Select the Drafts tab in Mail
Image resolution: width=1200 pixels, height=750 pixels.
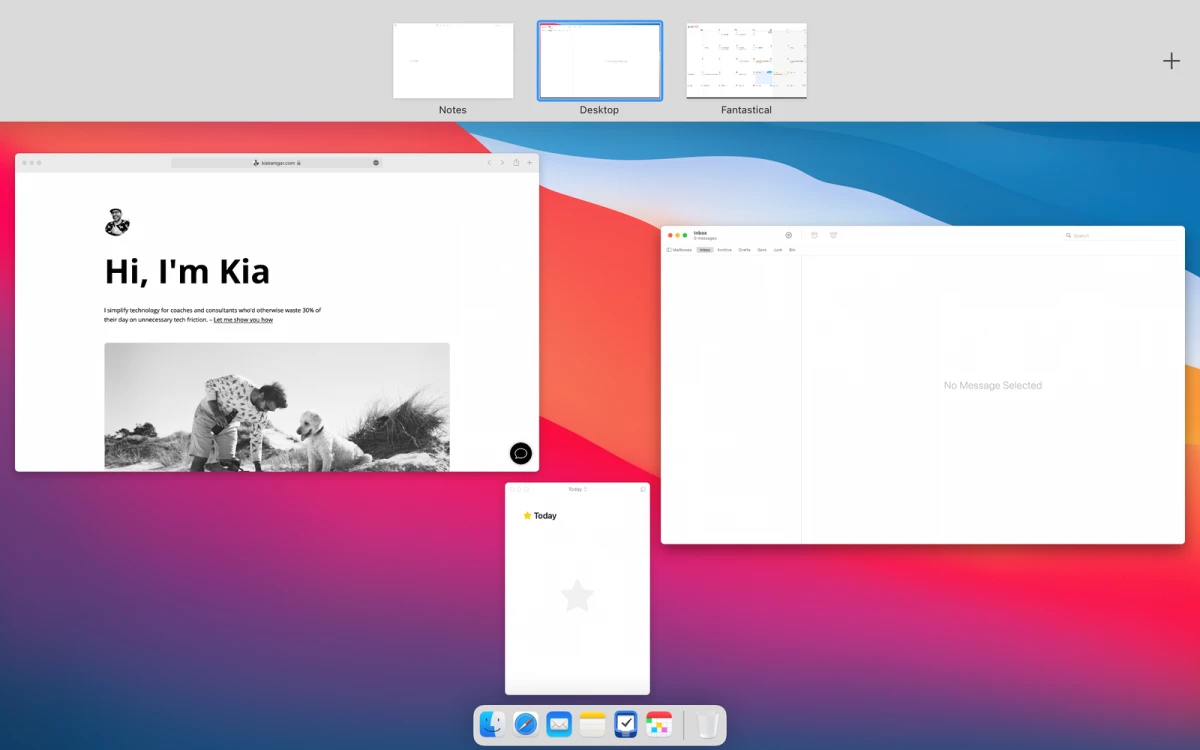click(744, 249)
